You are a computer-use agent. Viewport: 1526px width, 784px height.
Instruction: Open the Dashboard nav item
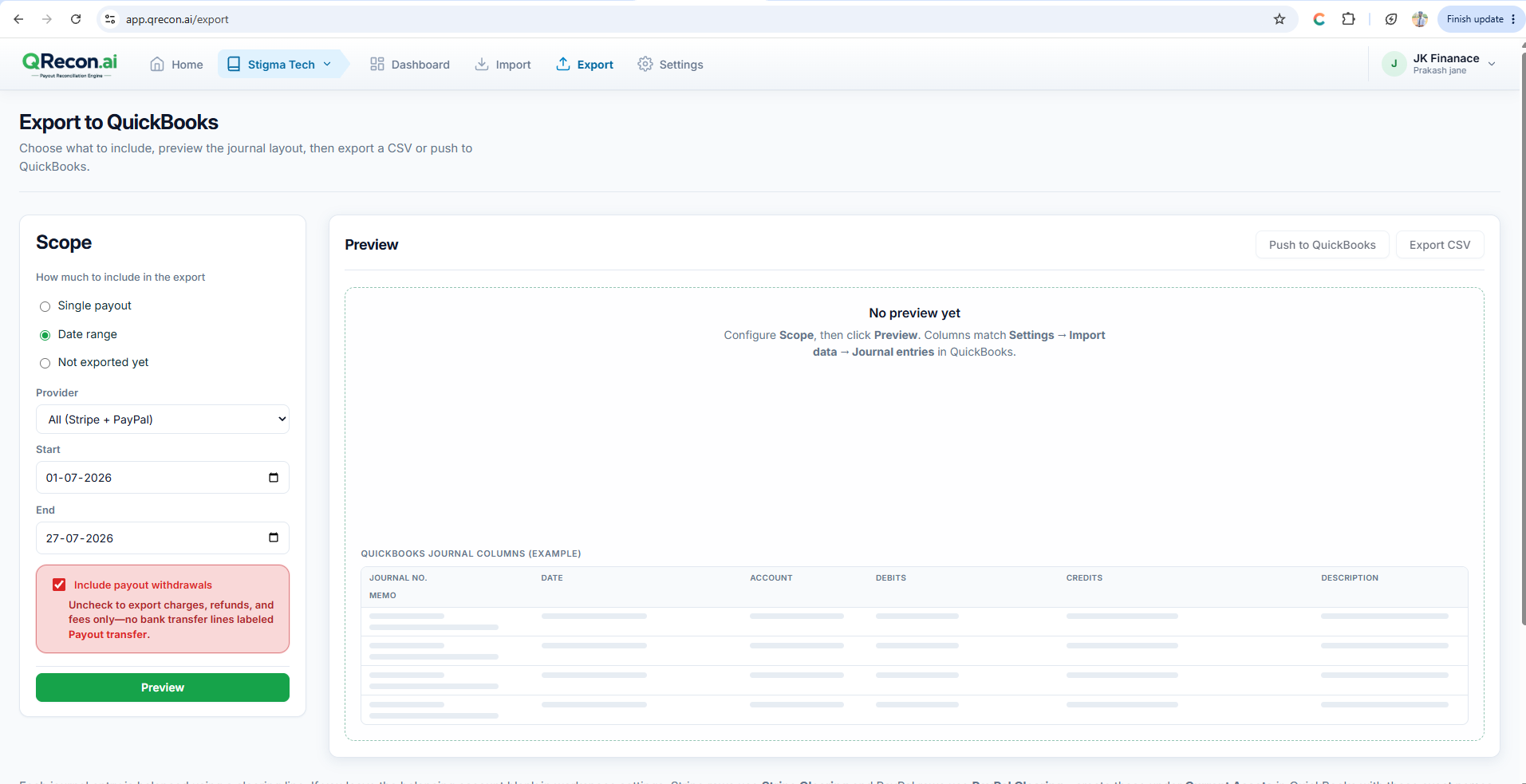tap(410, 65)
